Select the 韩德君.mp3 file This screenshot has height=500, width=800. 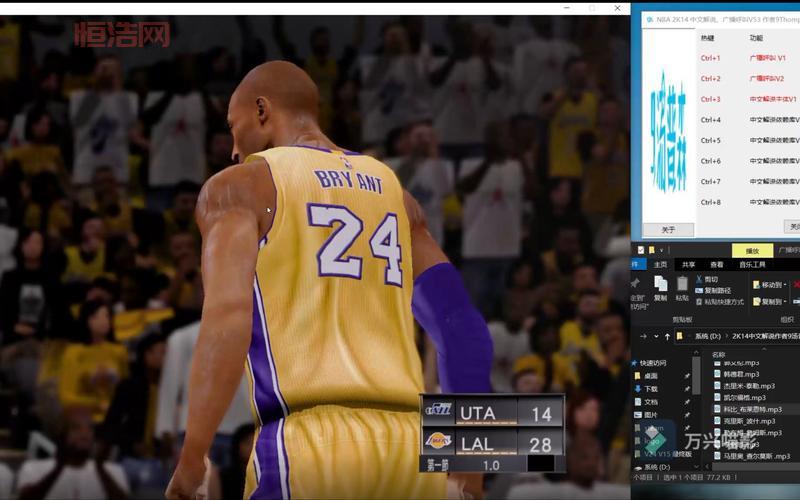[742, 374]
